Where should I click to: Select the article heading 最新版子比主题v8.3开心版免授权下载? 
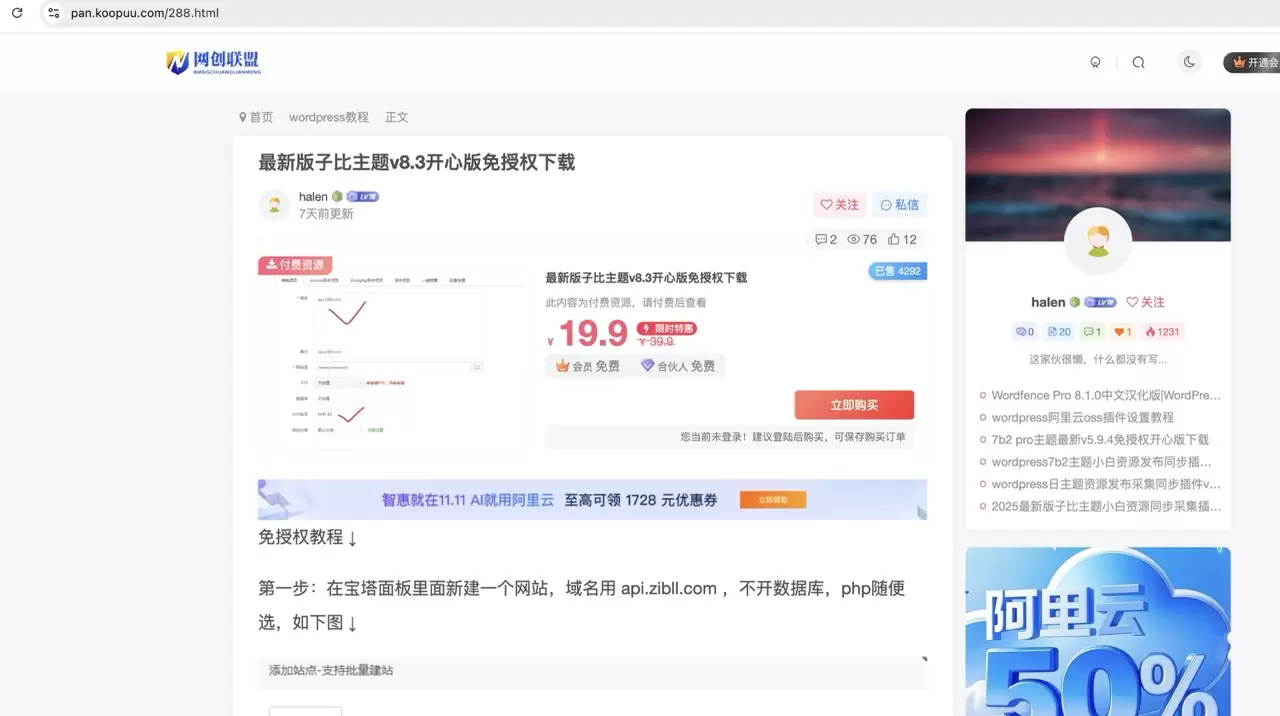(x=417, y=162)
